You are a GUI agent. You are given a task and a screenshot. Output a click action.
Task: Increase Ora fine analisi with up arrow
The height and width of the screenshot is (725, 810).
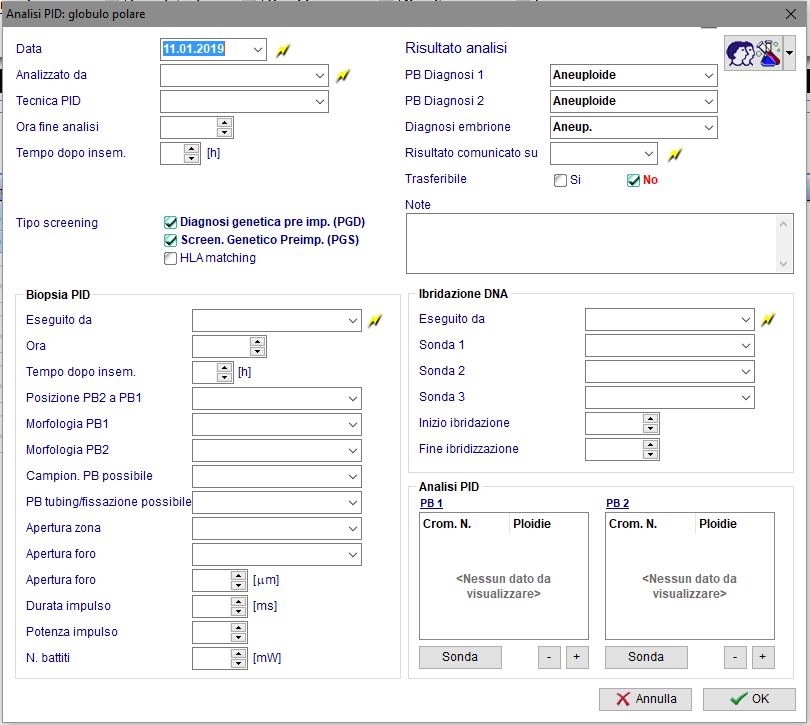224,123
